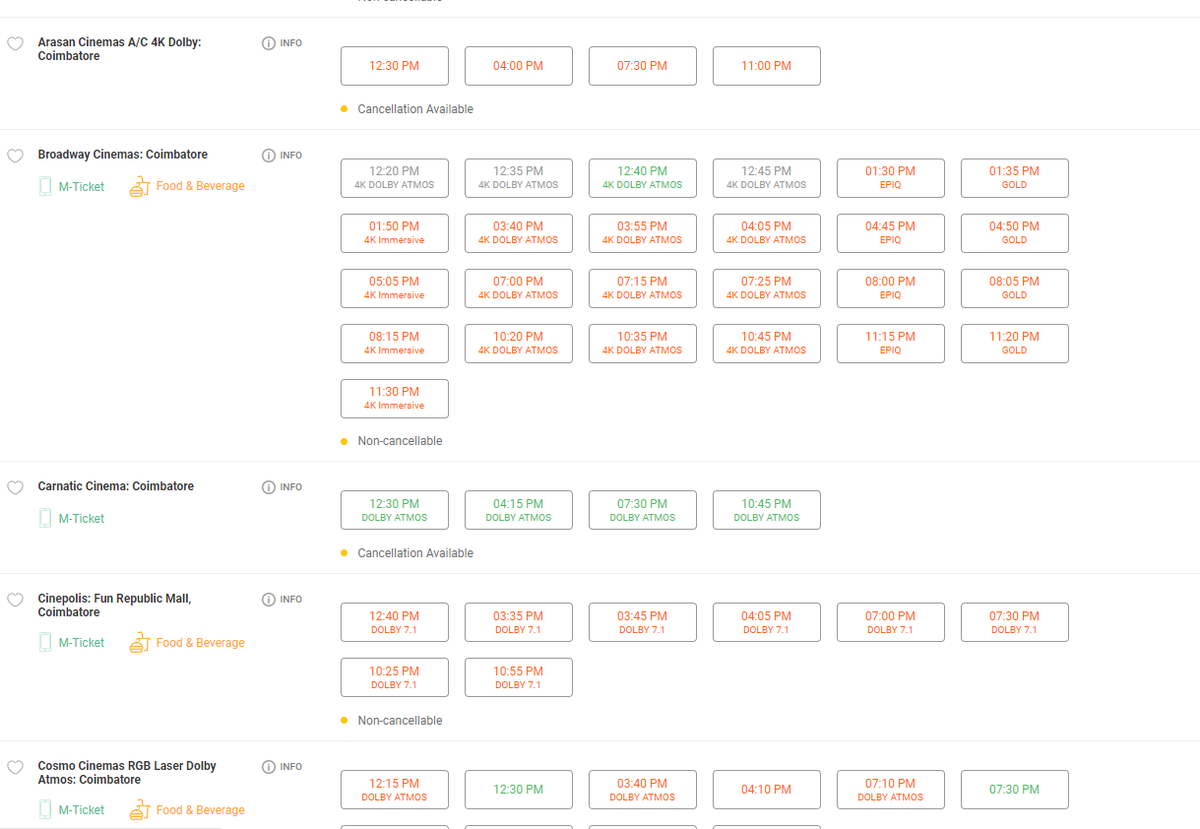This screenshot has width=1200, height=829.
Task: Select Arasan Cinemas 11:00 PM showtime
Action: click(766, 66)
